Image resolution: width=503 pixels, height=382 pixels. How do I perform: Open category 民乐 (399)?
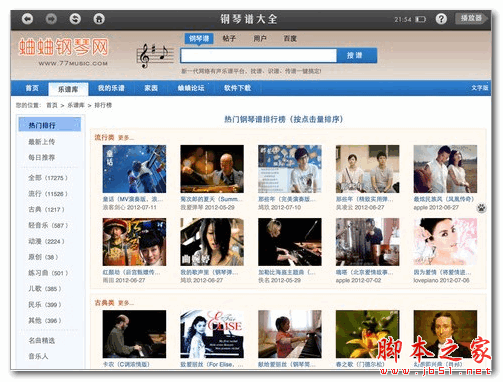[45, 305]
